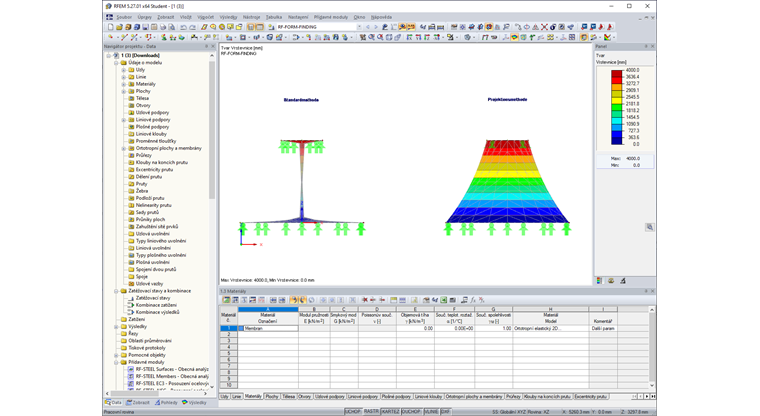Screen dimensions: 760x416
Task: Toggle DXF layer in status bar
Action: (445, 412)
